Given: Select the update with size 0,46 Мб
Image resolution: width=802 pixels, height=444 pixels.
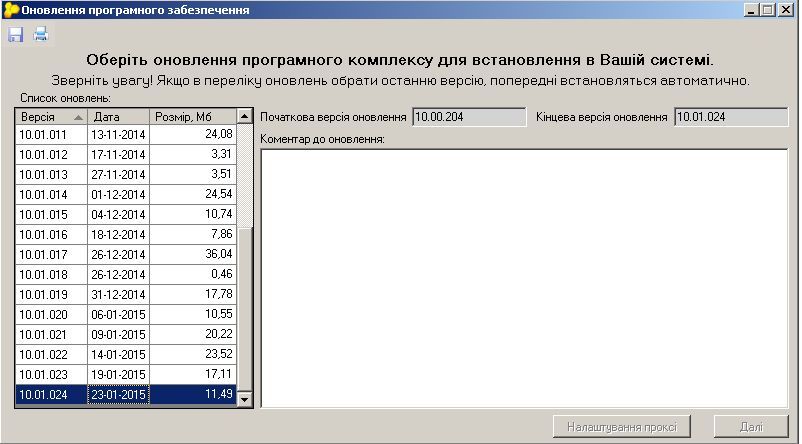Looking at the screenshot, I should (126, 275).
